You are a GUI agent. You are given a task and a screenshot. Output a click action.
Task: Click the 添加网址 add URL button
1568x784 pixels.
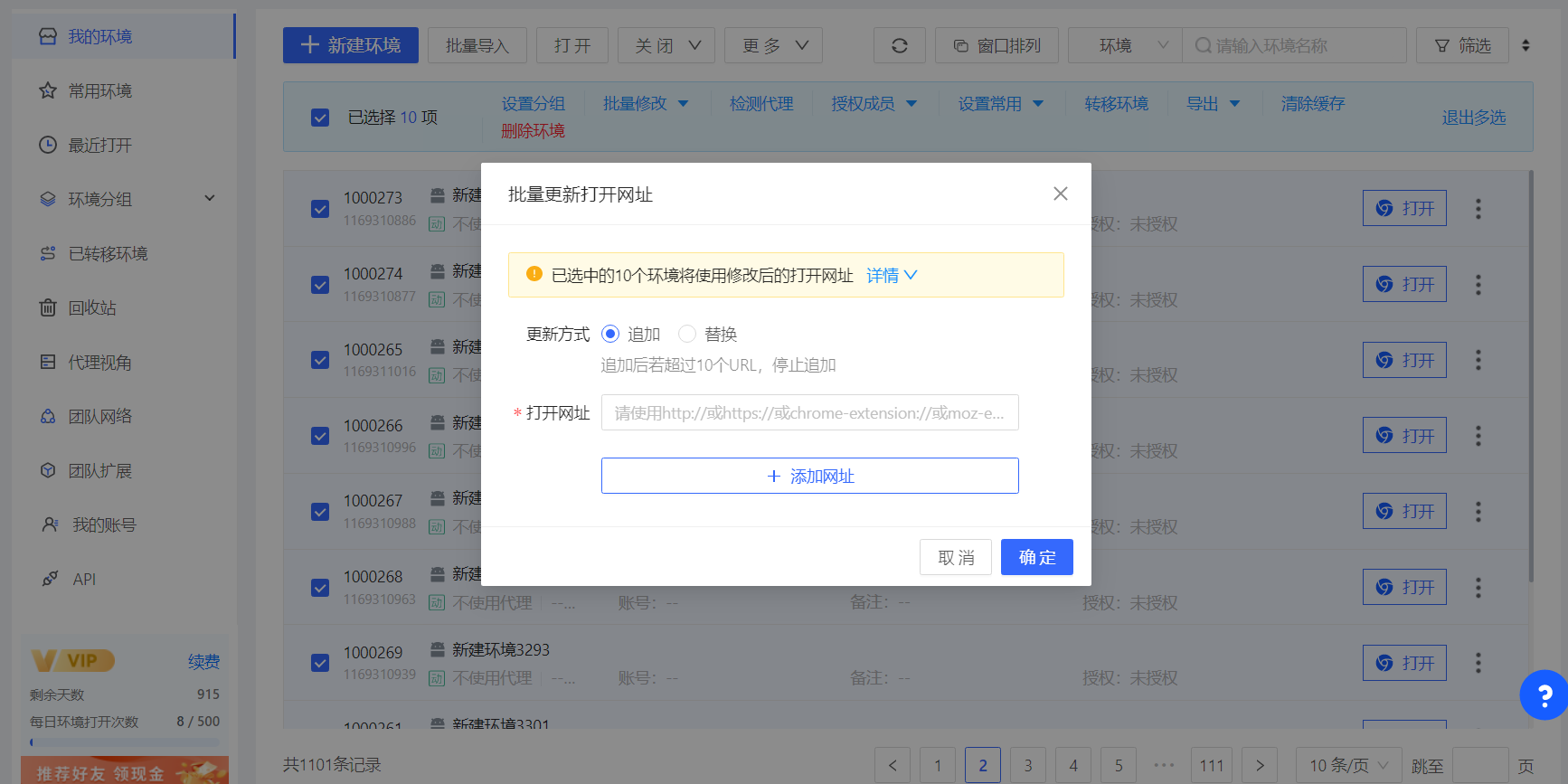[x=809, y=476]
